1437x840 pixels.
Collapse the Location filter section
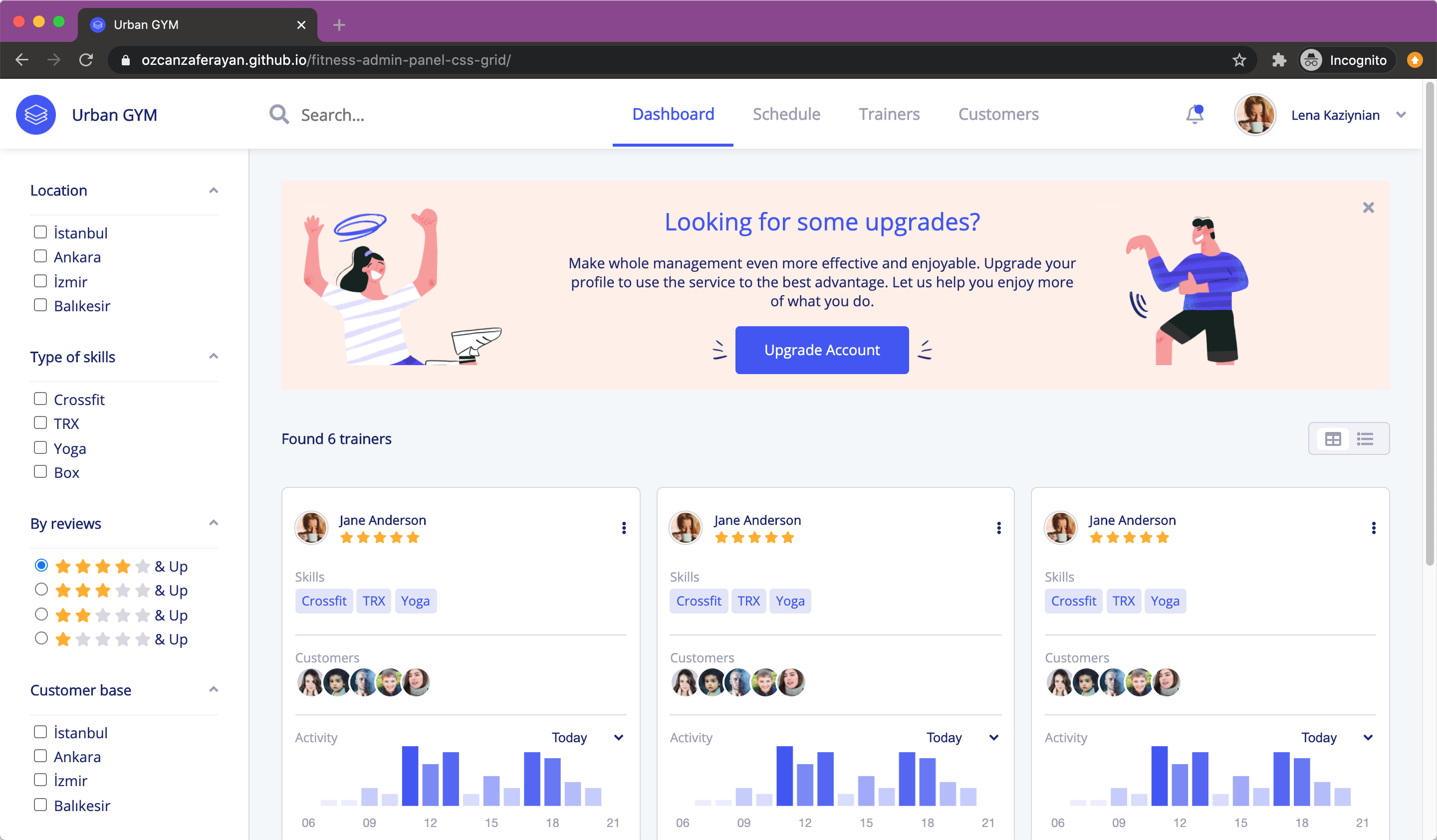[x=213, y=191]
